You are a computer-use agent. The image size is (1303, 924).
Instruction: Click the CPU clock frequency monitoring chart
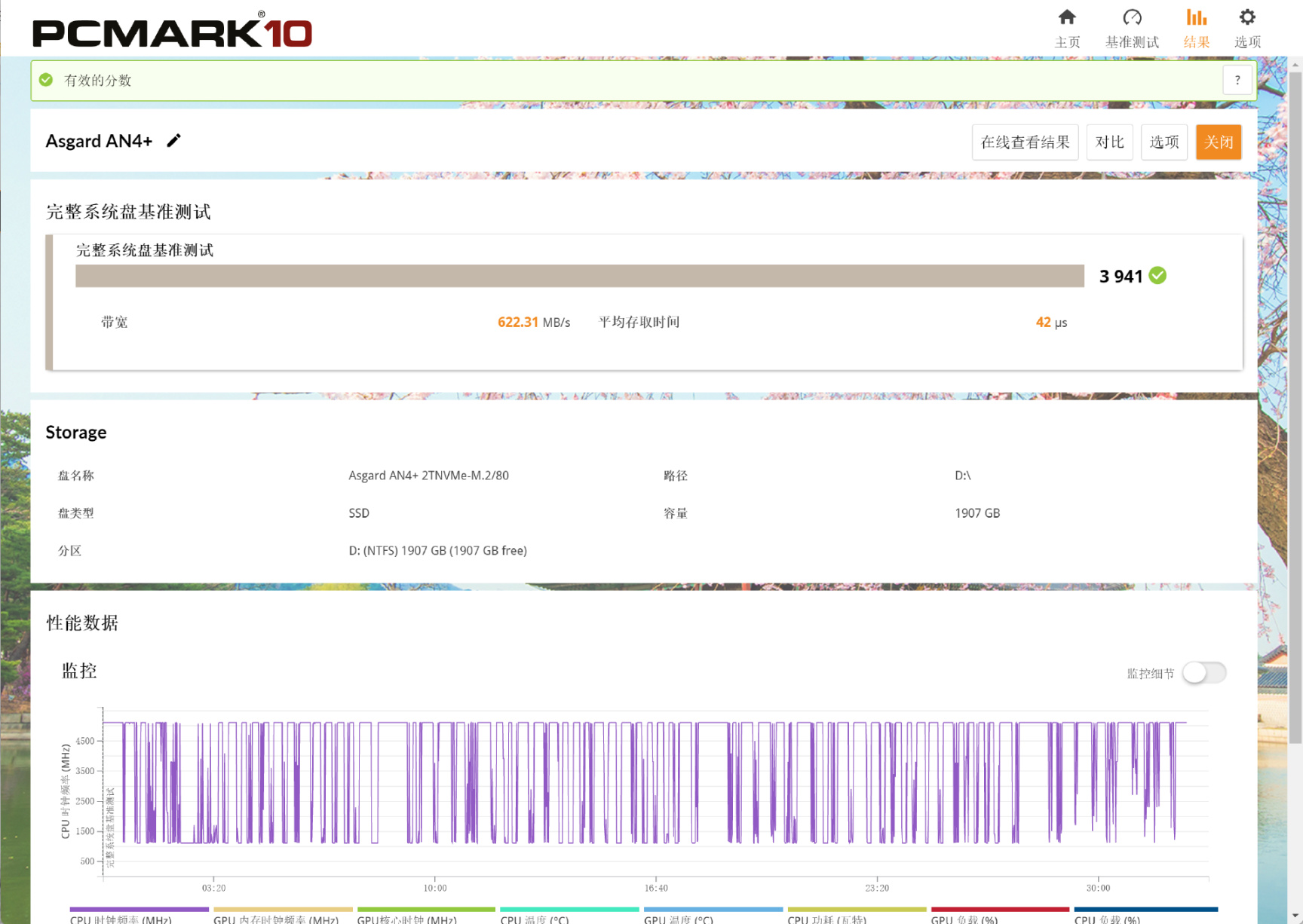click(655, 791)
